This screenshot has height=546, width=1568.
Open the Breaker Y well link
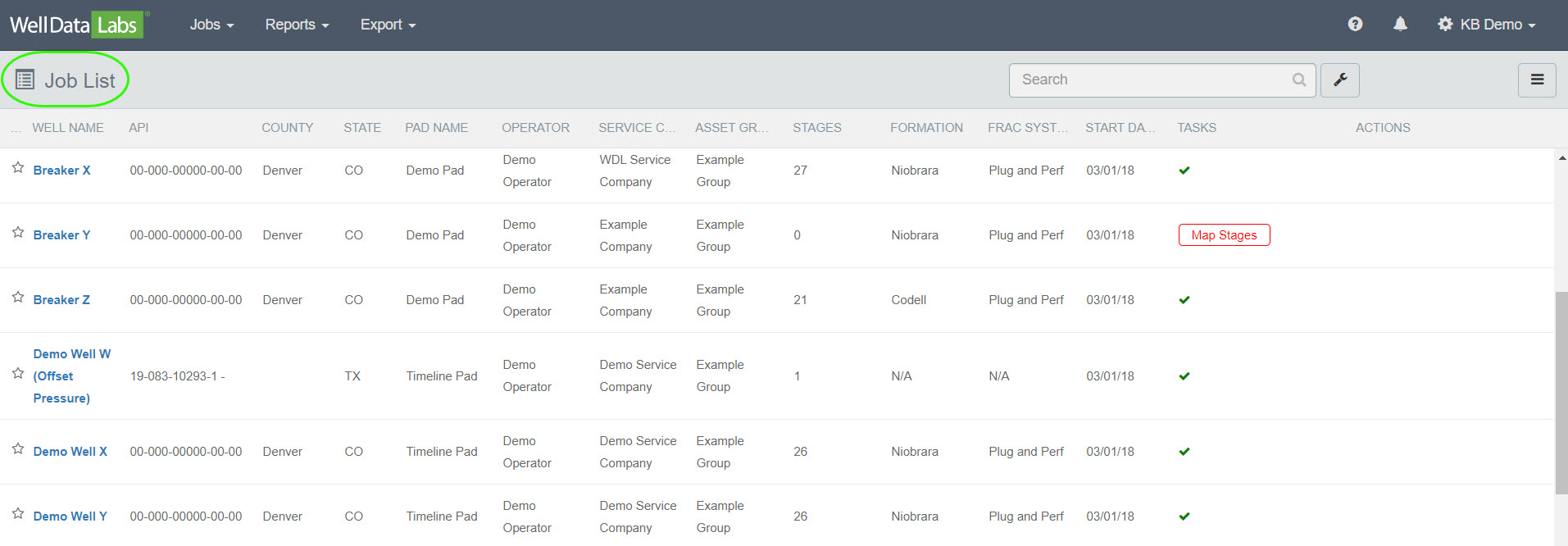click(x=61, y=235)
